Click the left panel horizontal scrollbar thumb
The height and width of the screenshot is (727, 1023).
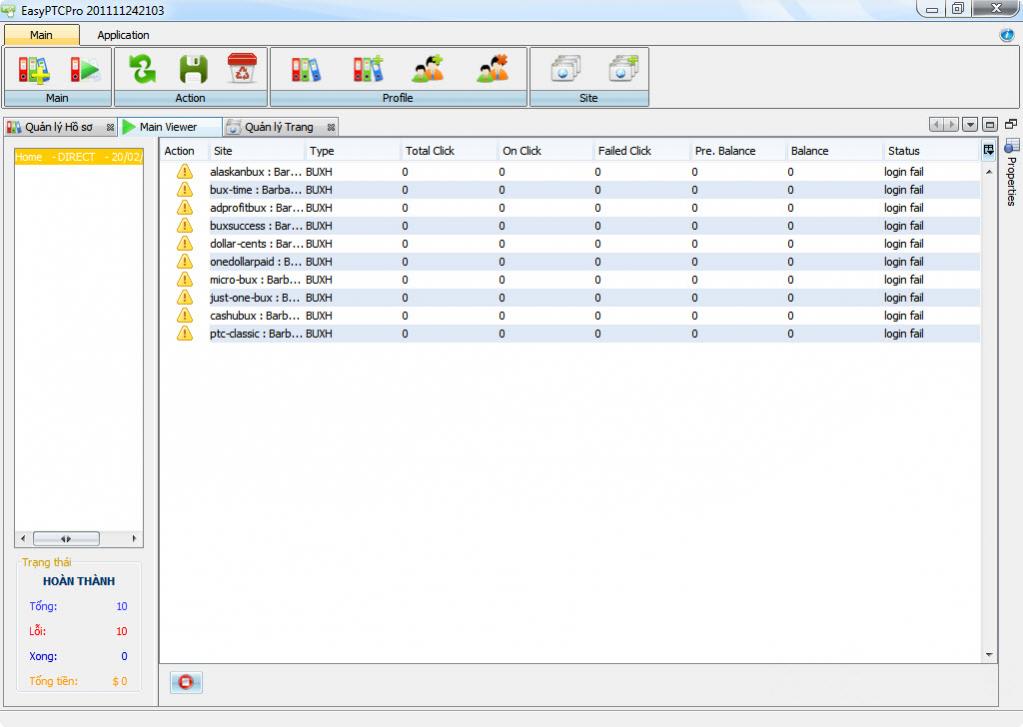tap(66, 539)
